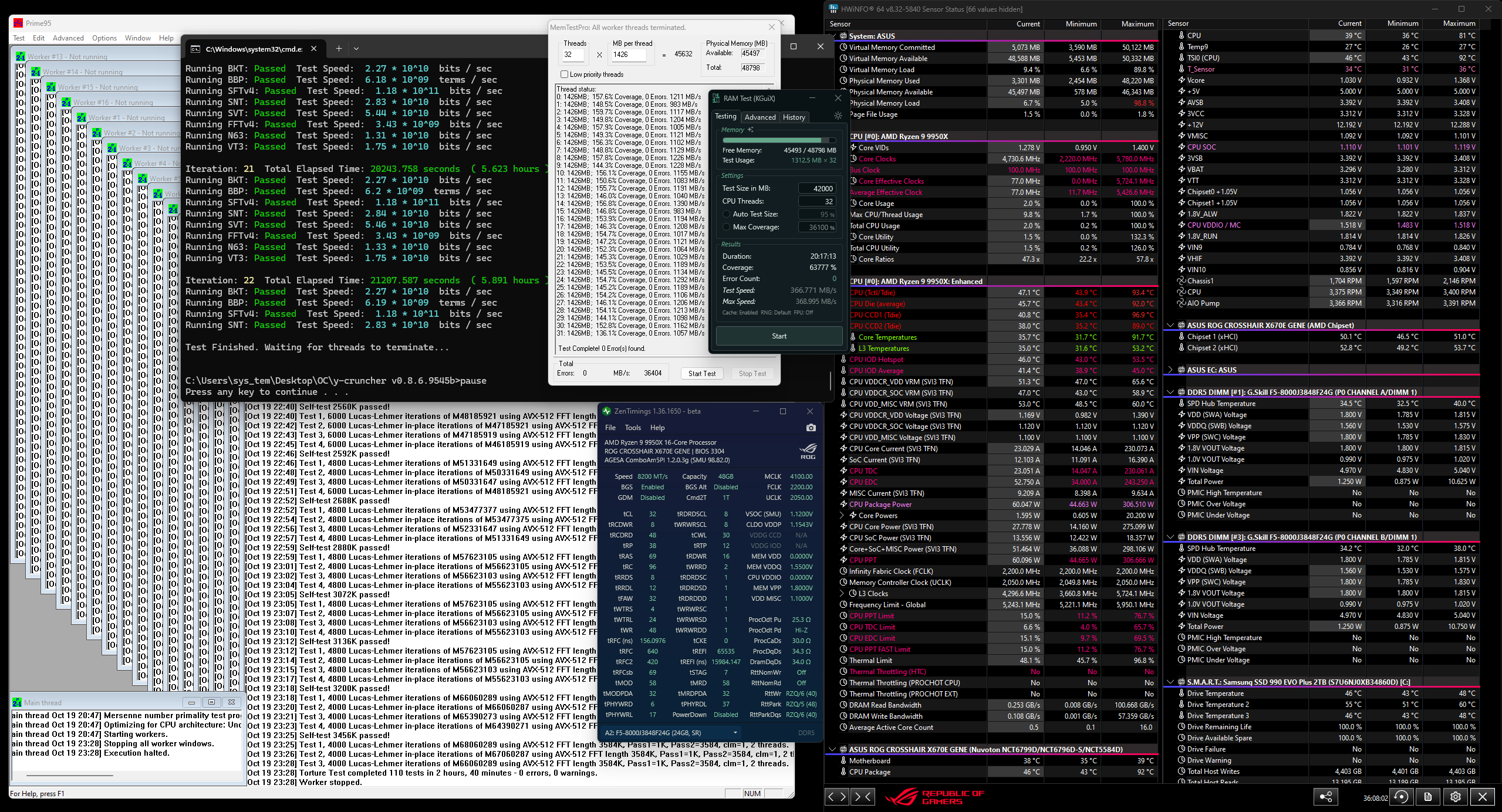Open the Edit menu in Prime95
Screen dimensions: 1502x812
39,38
